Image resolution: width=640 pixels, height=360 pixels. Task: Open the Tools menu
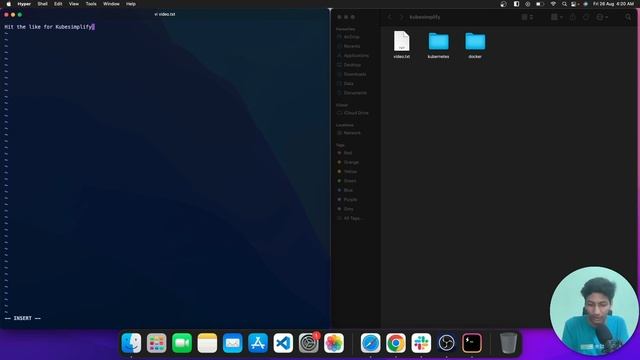click(91, 4)
